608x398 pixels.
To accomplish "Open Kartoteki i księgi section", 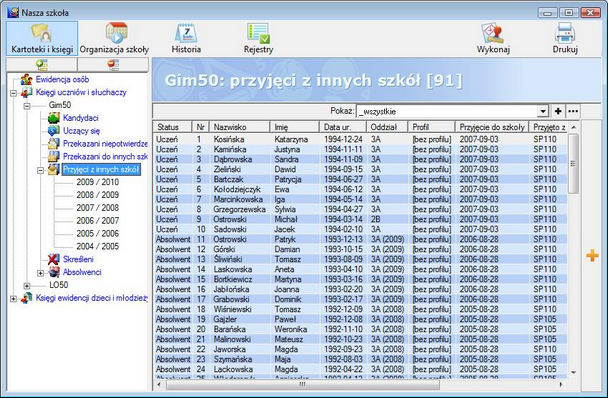I will click(x=42, y=38).
